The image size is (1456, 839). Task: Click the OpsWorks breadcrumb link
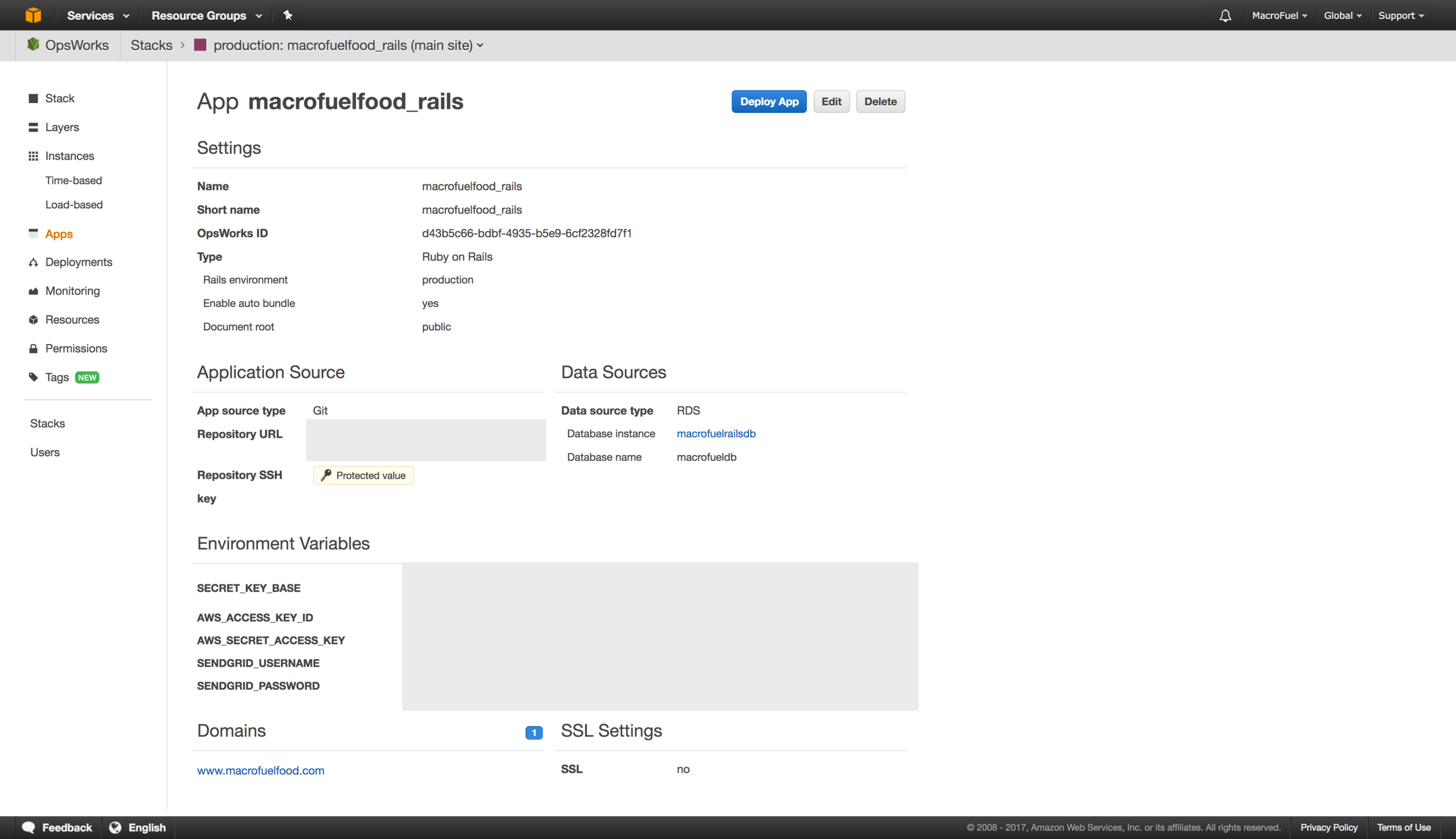[77, 45]
